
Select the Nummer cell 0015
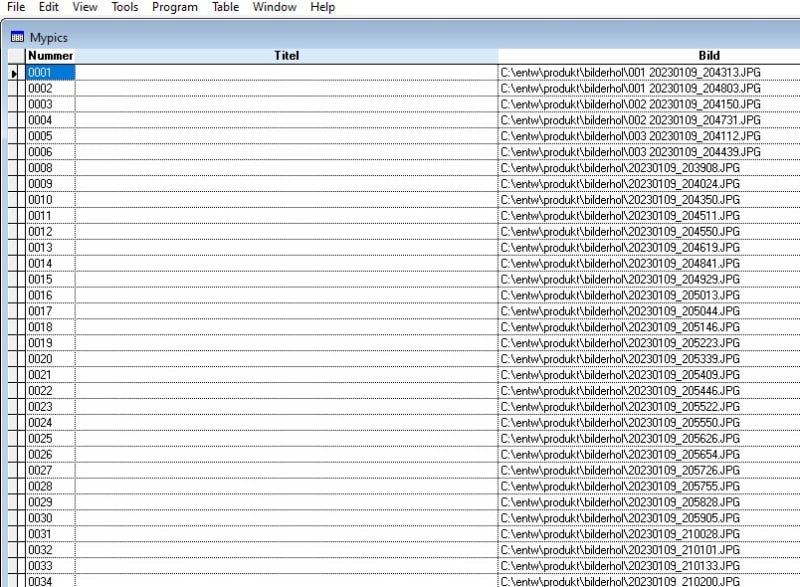click(50, 279)
